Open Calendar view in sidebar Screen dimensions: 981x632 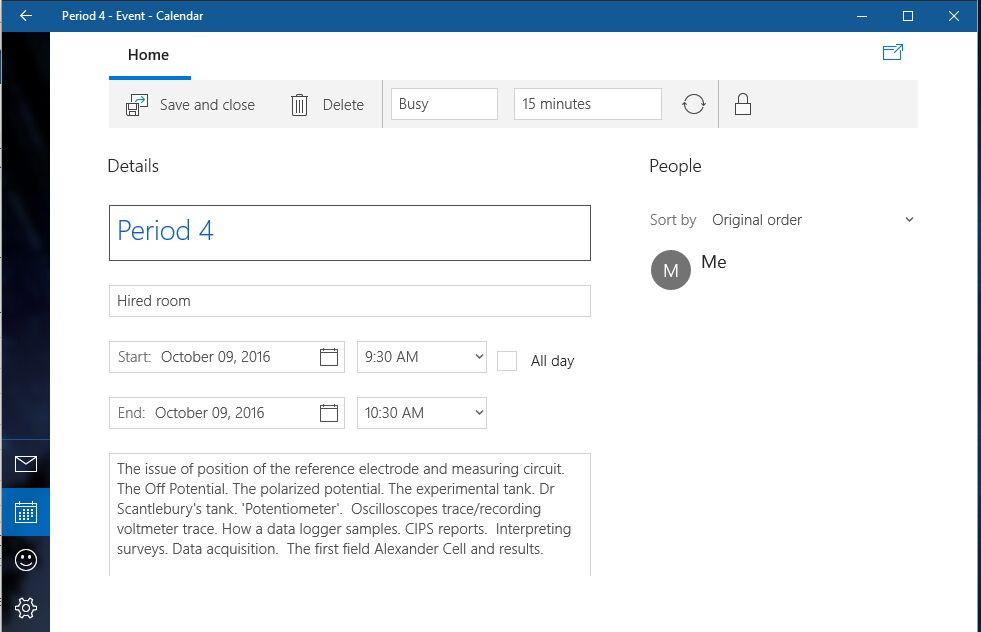tap(26, 512)
